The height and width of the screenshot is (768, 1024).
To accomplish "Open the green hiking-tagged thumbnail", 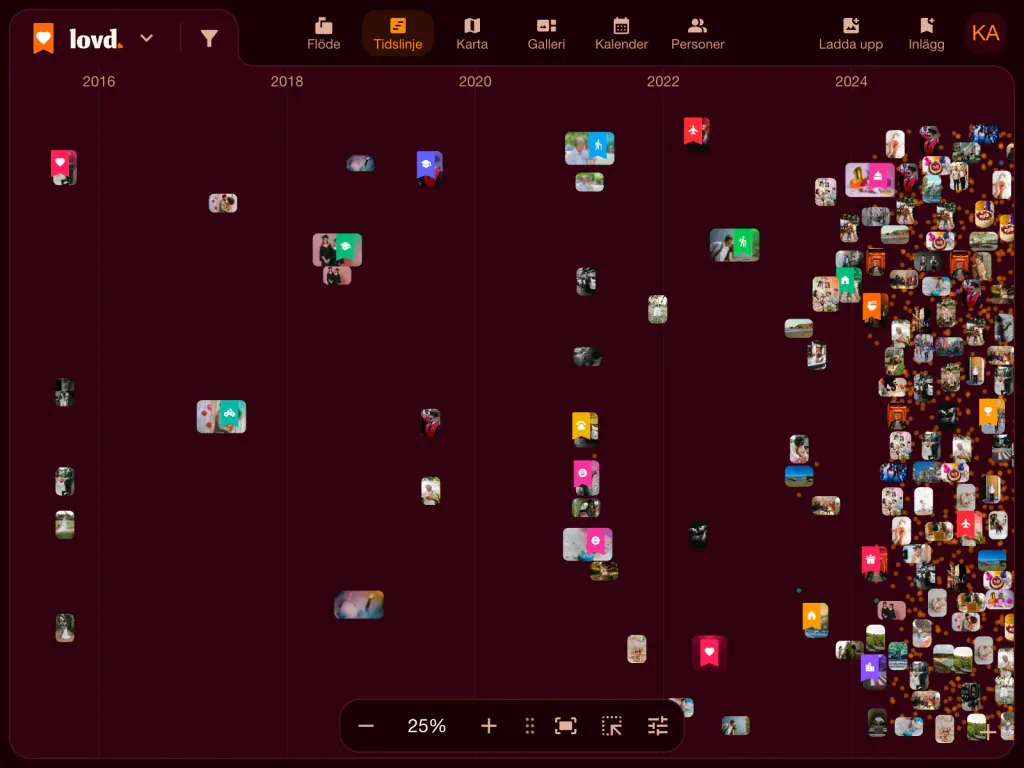I will [x=735, y=245].
